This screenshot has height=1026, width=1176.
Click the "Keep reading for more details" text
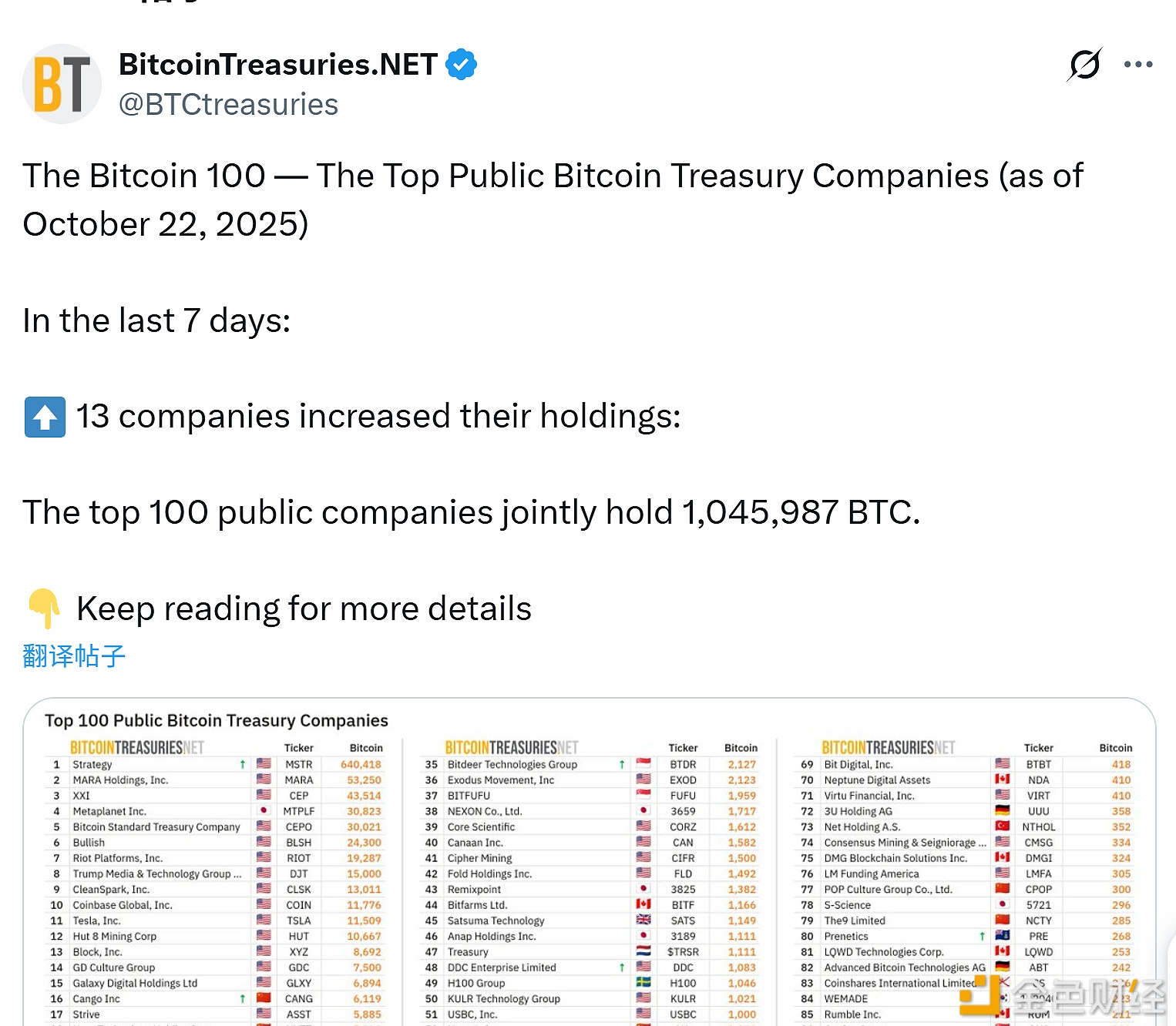click(x=304, y=609)
